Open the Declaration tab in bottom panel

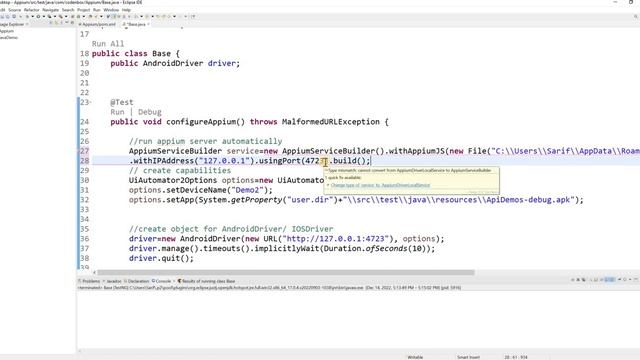(137, 281)
